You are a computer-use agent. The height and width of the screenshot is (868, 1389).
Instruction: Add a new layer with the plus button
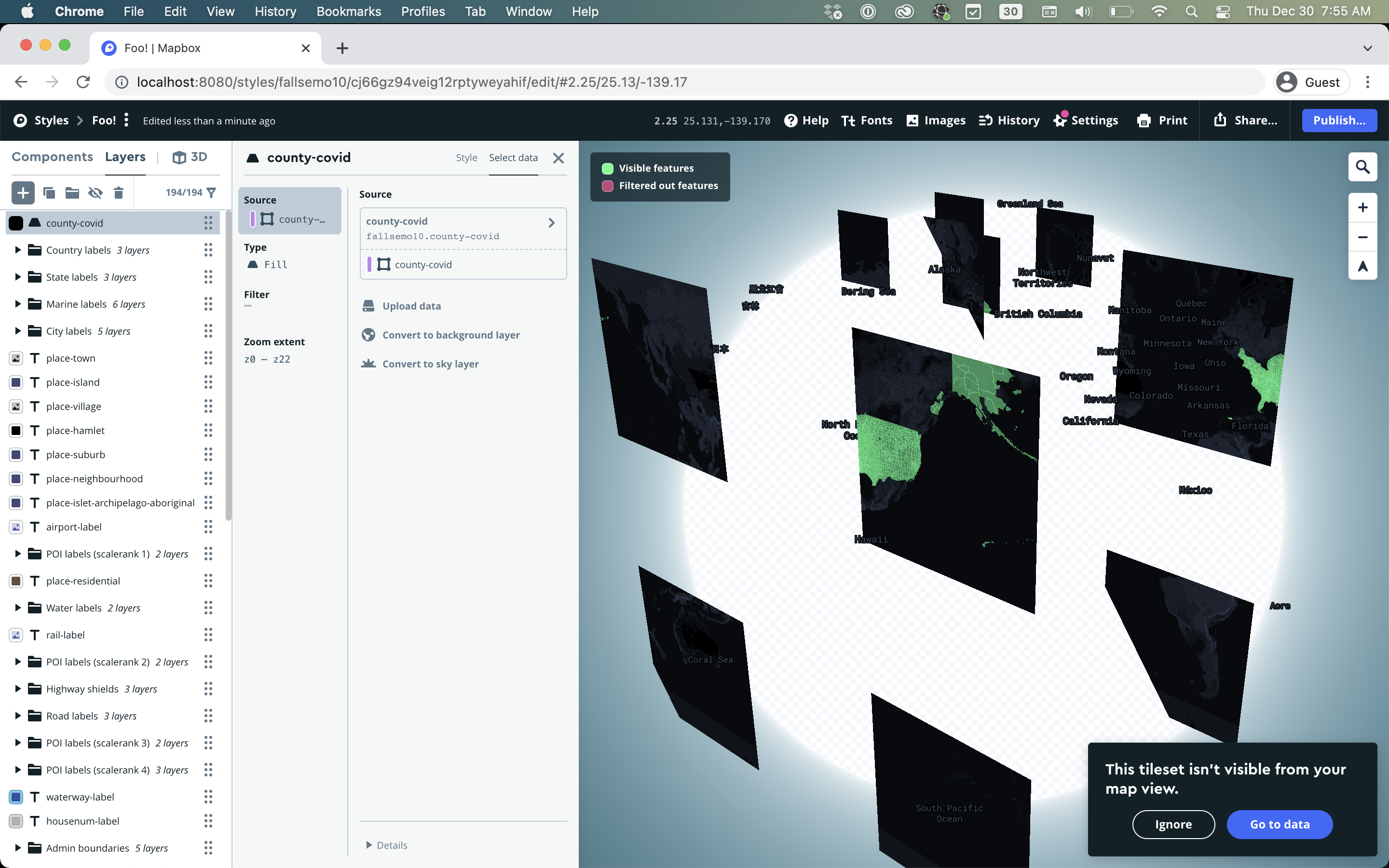point(23,192)
